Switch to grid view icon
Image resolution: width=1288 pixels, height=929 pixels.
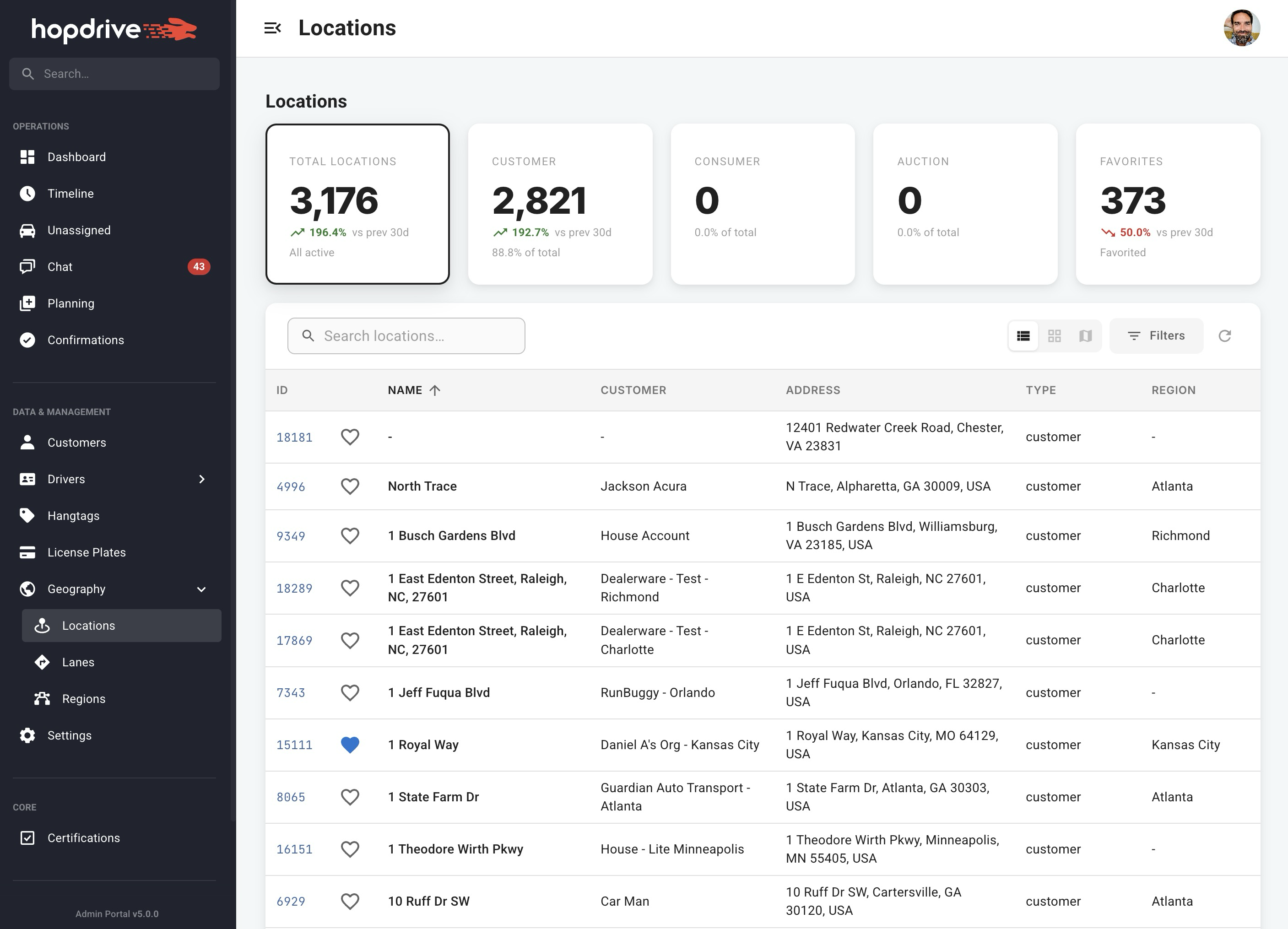coord(1054,336)
